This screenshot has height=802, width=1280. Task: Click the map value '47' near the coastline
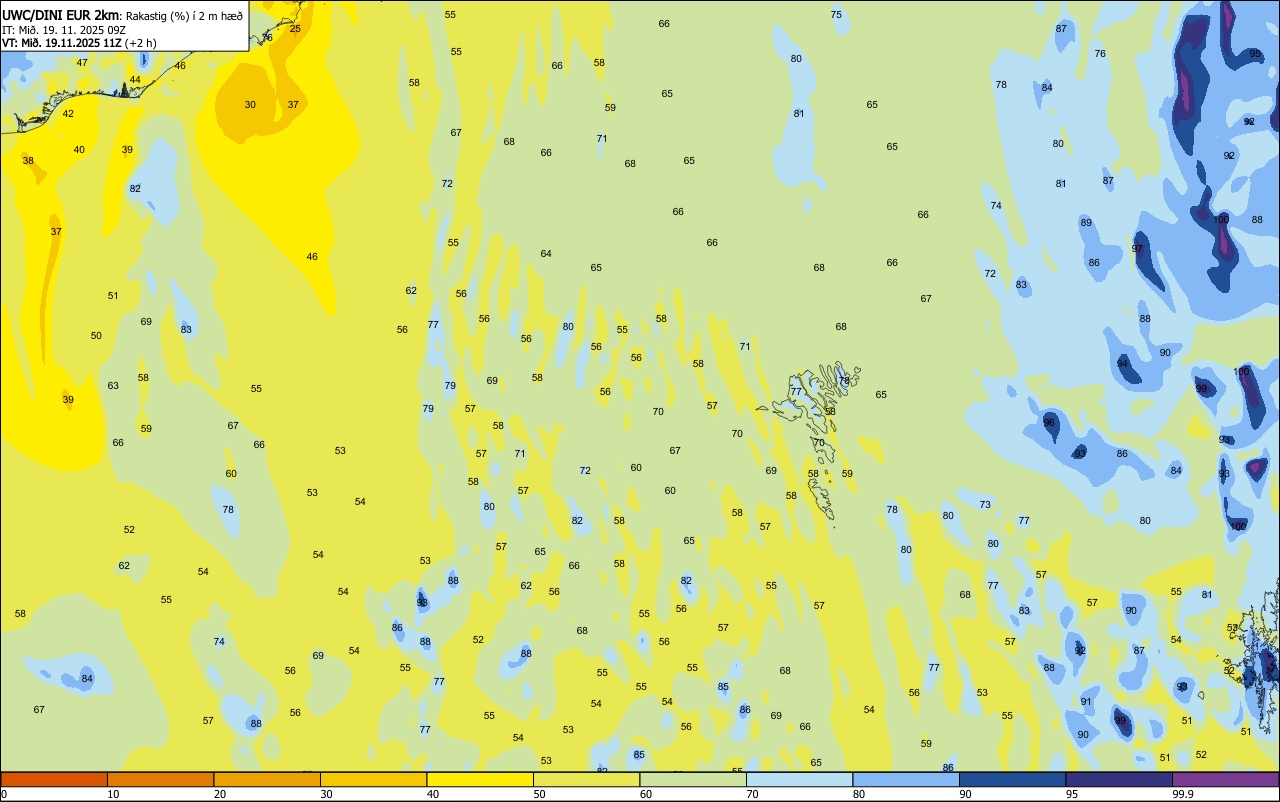pyautogui.click(x=82, y=62)
